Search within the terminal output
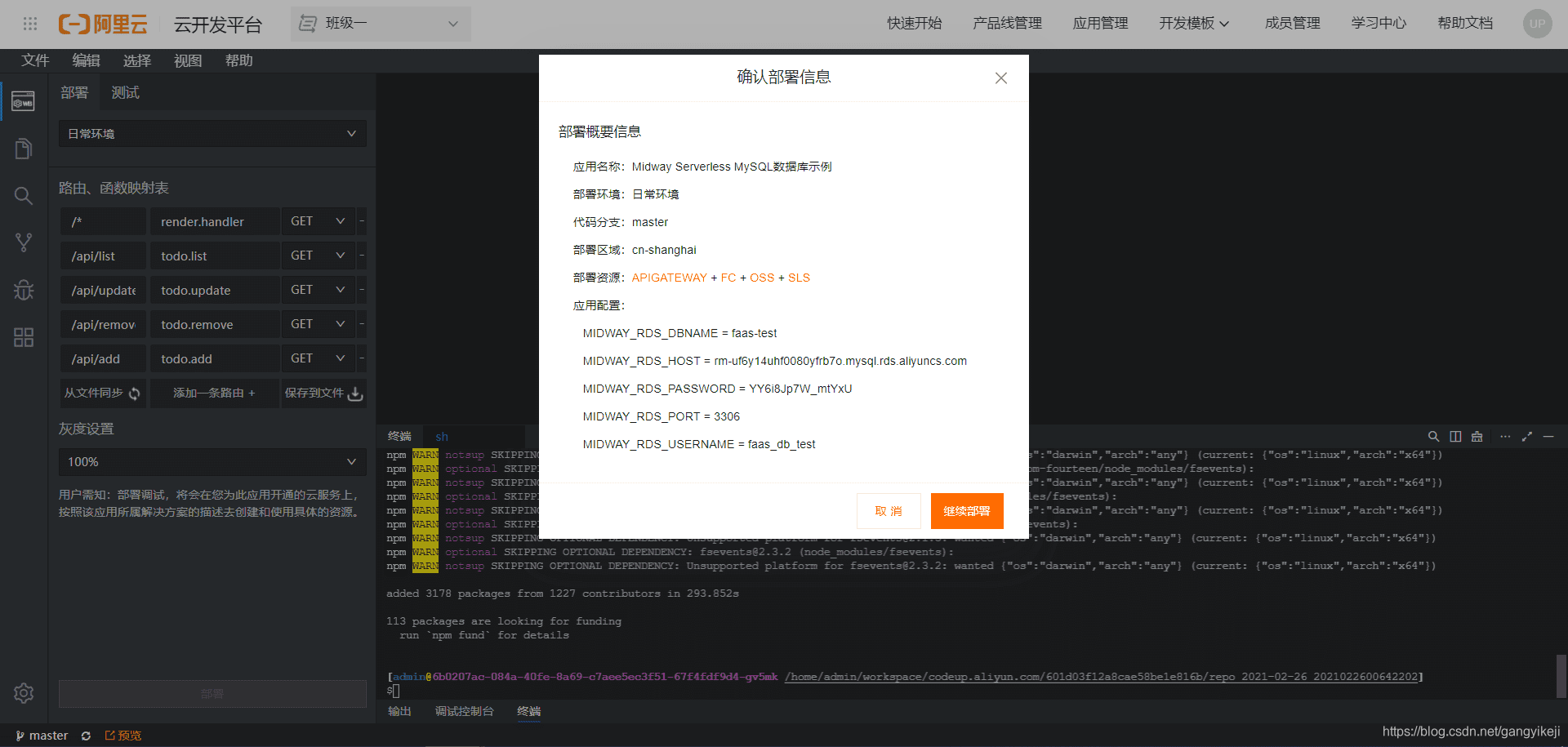This screenshot has width=1568, height=747. [1433, 436]
